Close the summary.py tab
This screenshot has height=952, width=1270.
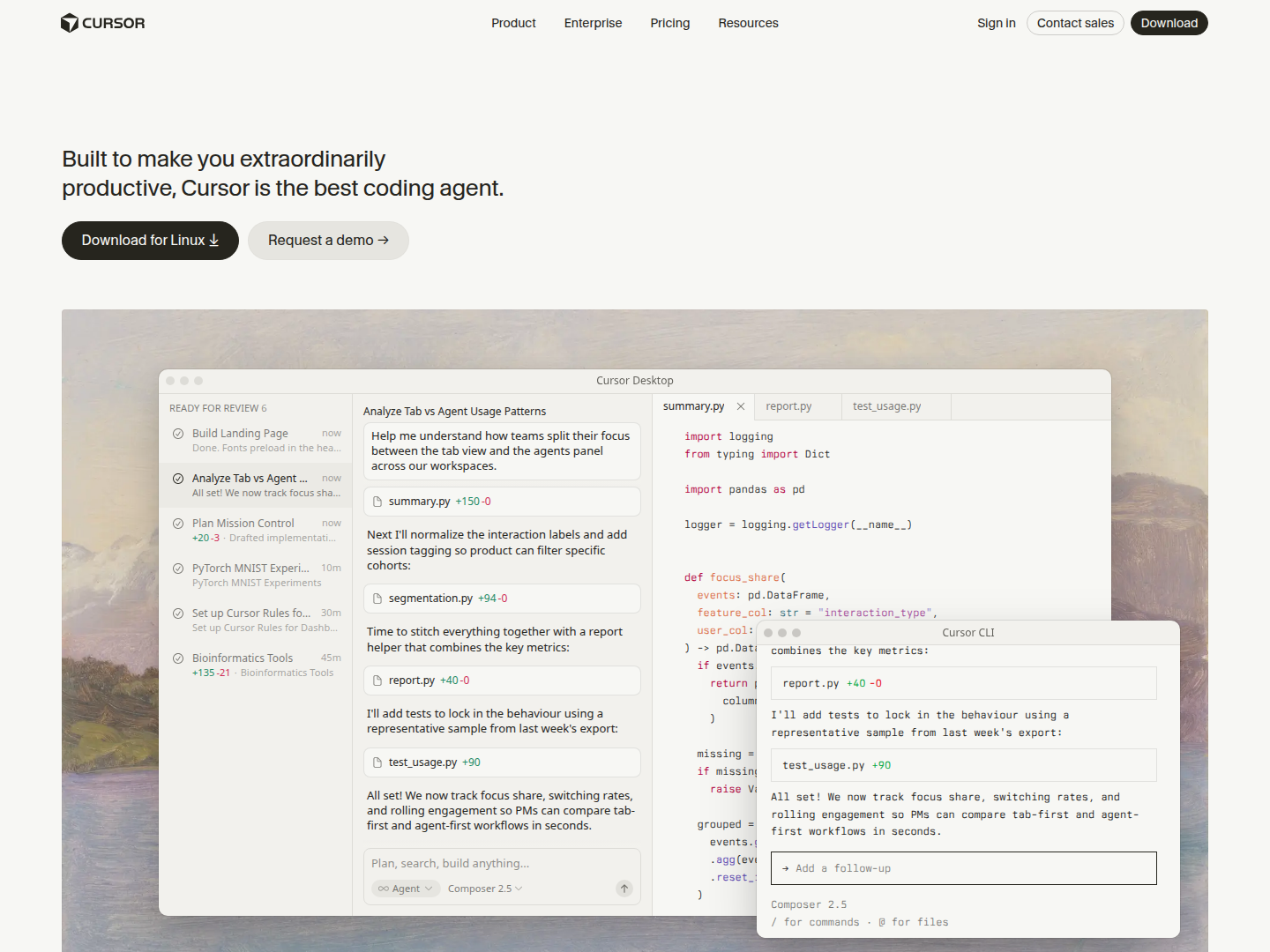[x=741, y=406]
